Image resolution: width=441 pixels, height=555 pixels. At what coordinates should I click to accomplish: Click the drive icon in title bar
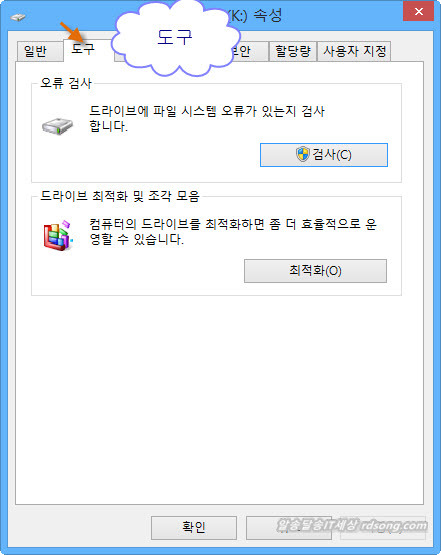[18, 17]
